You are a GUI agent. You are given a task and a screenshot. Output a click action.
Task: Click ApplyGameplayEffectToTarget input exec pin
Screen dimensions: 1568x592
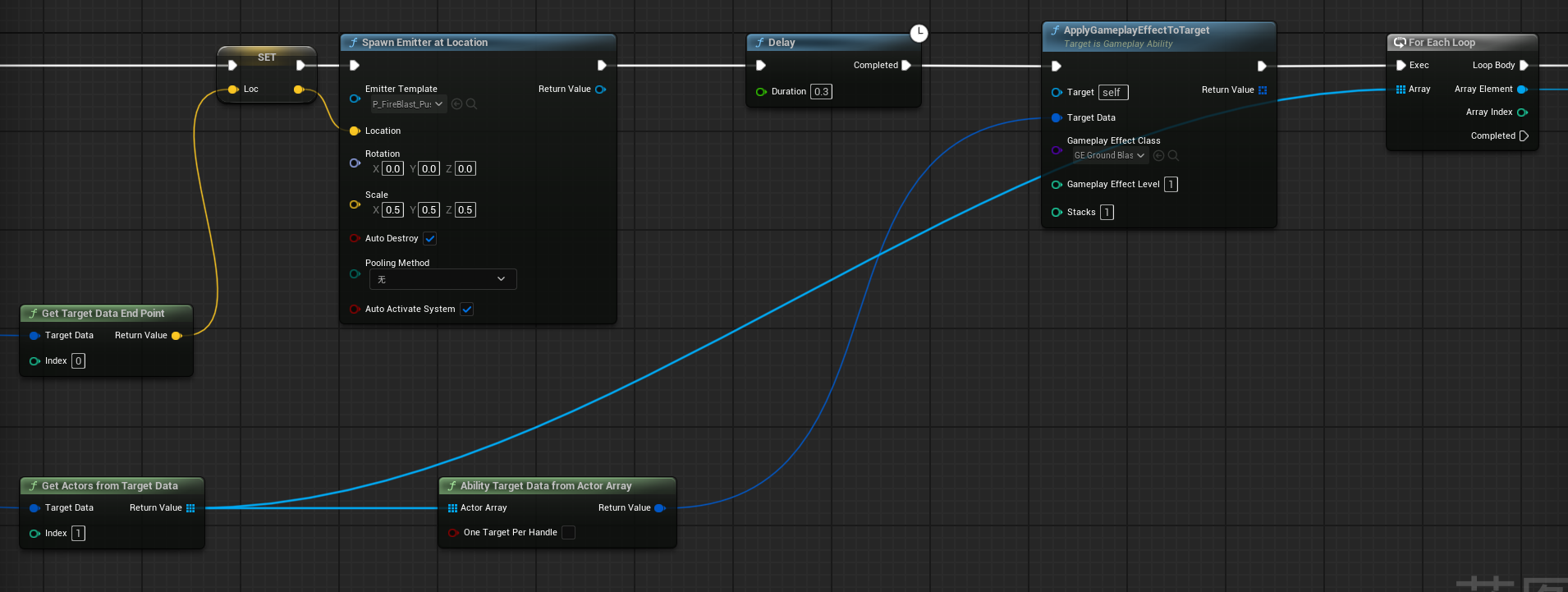[x=1057, y=66]
